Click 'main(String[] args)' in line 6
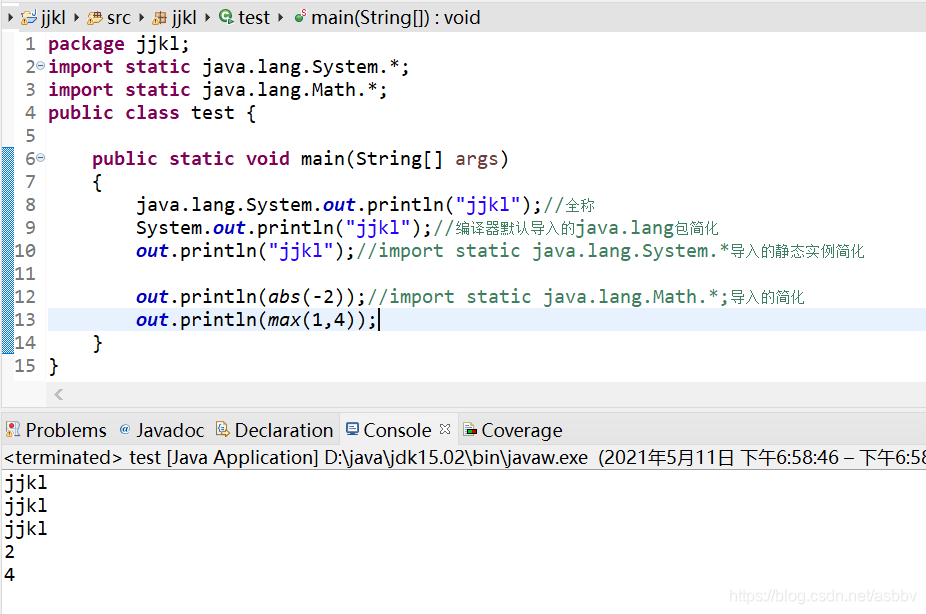Screen dimensions: 926x614 coord(405,159)
